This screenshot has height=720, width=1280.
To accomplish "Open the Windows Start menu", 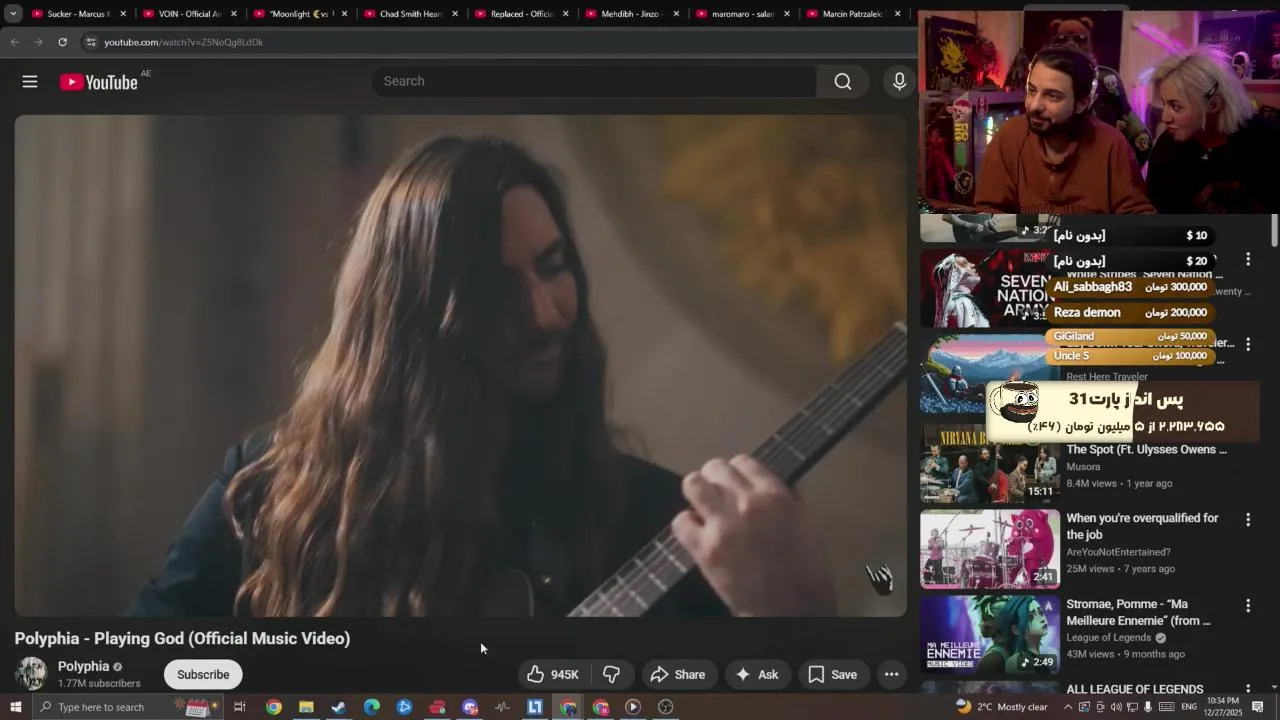I will coord(15,707).
